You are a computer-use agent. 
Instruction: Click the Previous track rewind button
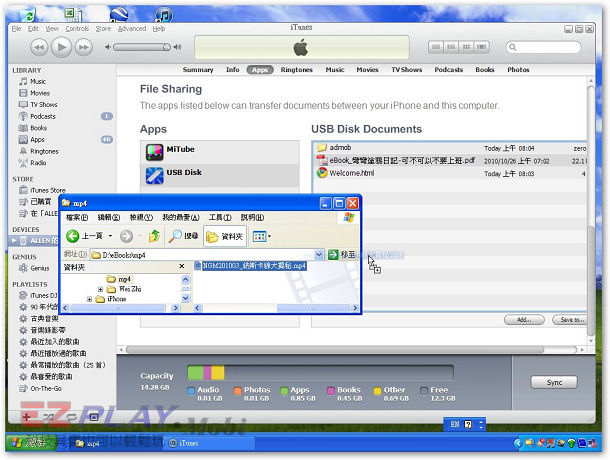pyautogui.click(x=39, y=47)
